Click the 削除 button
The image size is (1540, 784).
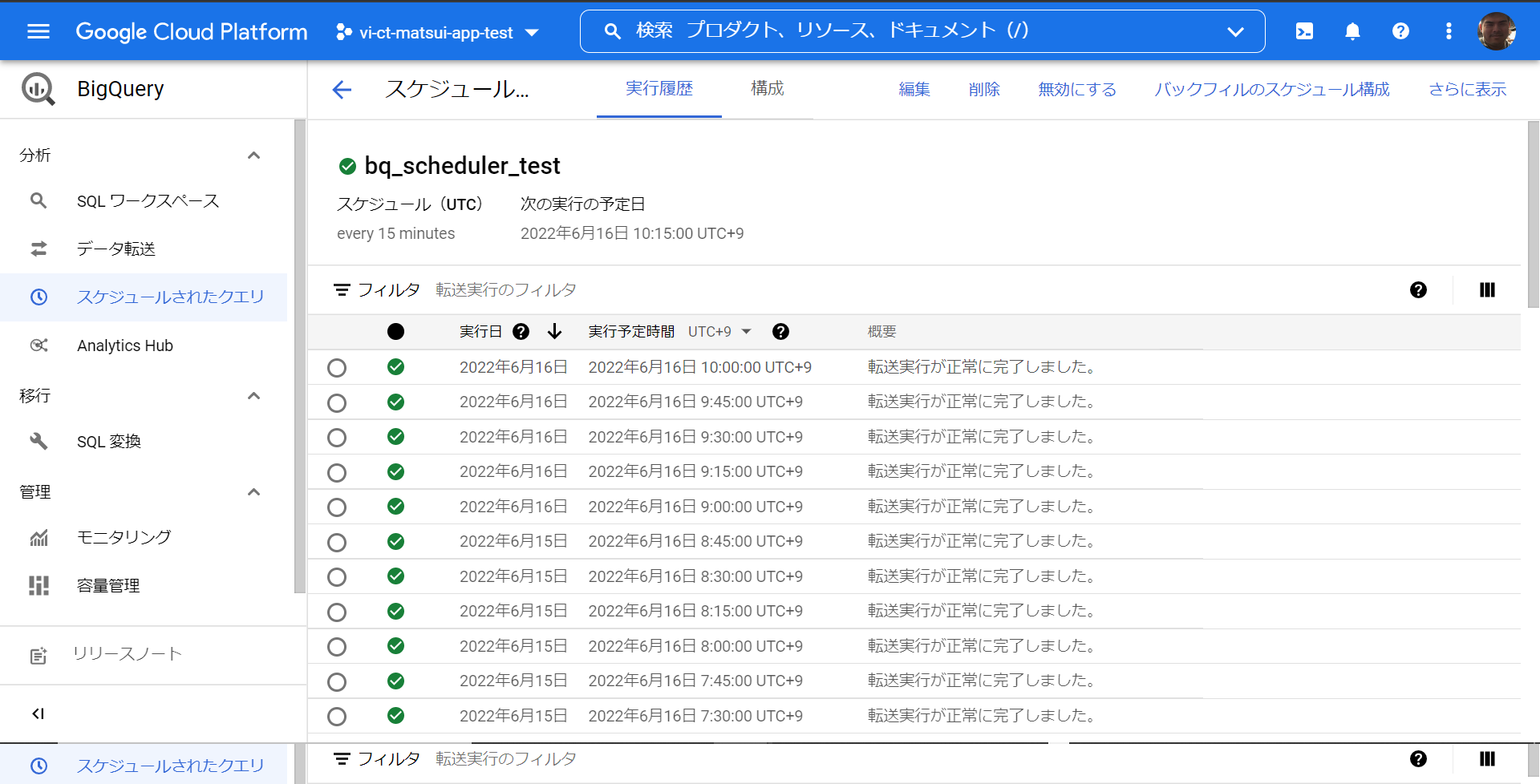point(984,89)
